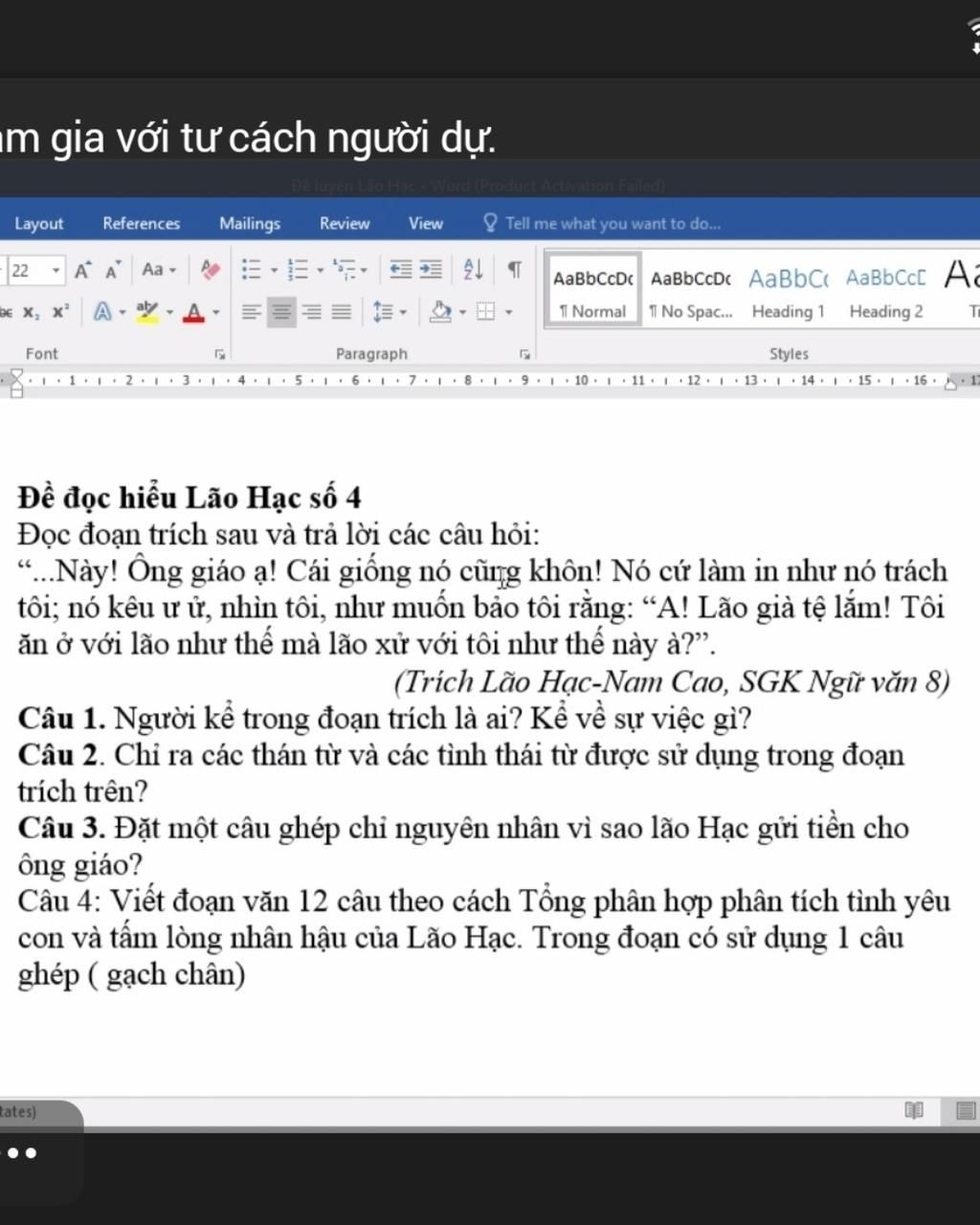Switch to Print Layout view icon
Viewport: 980px width, 1225px height.
[x=966, y=1110]
